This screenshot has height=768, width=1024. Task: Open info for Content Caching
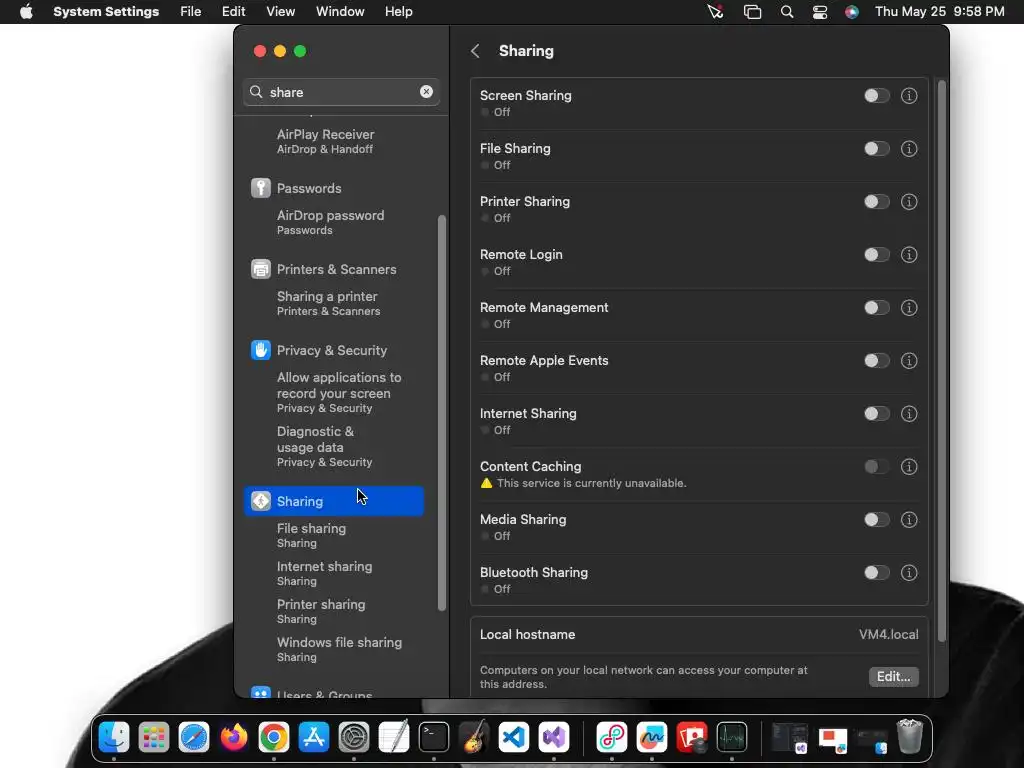click(908, 466)
